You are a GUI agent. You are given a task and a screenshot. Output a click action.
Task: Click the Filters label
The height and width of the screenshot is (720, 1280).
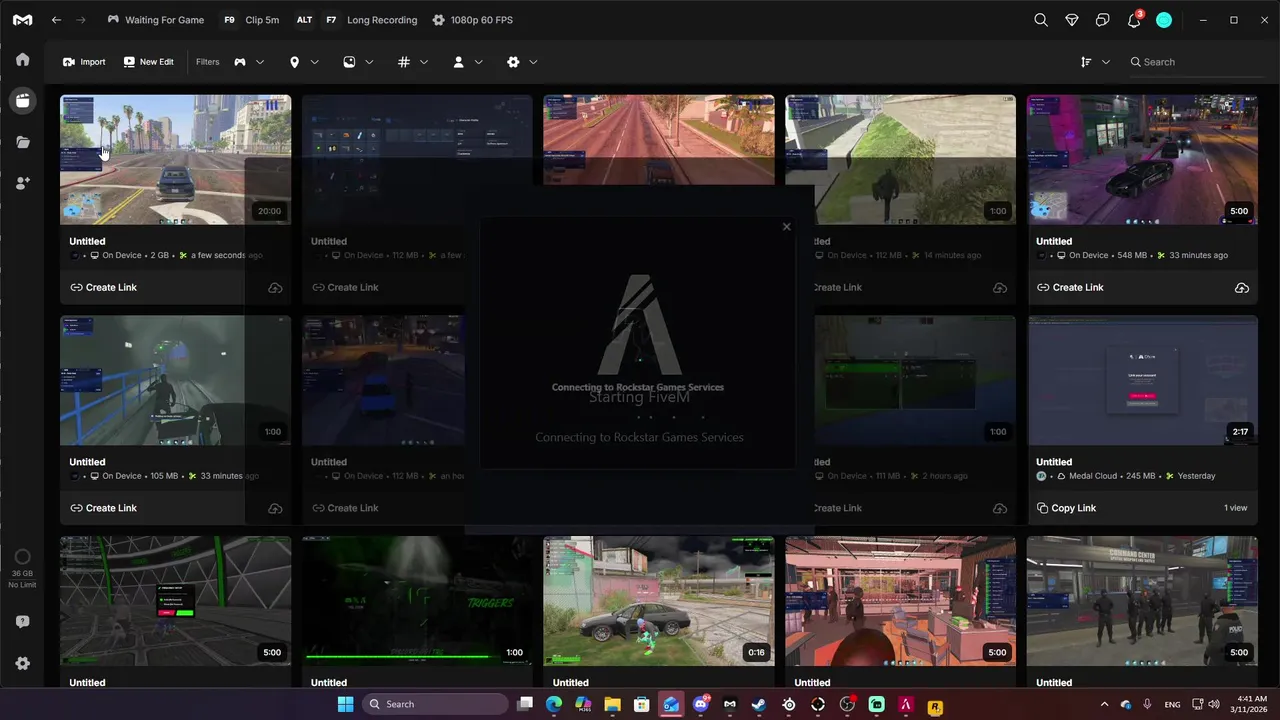(x=207, y=62)
